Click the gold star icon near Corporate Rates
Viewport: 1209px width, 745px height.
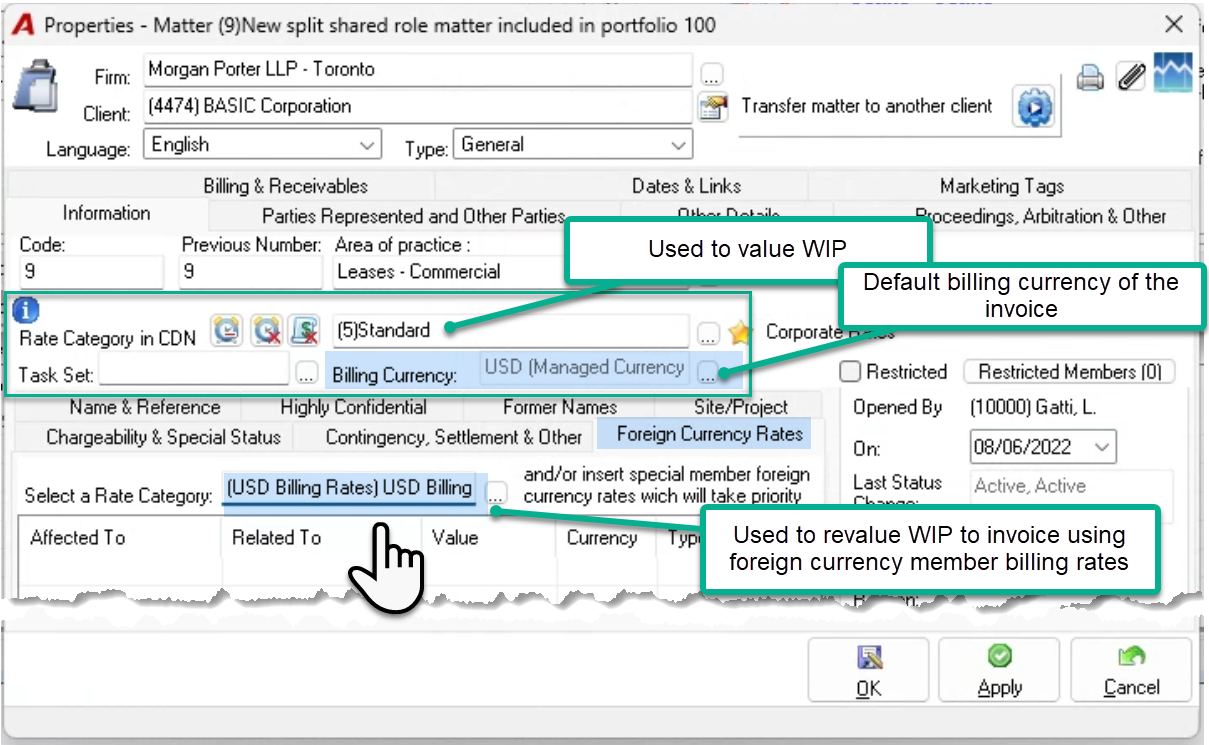click(x=739, y=332)
